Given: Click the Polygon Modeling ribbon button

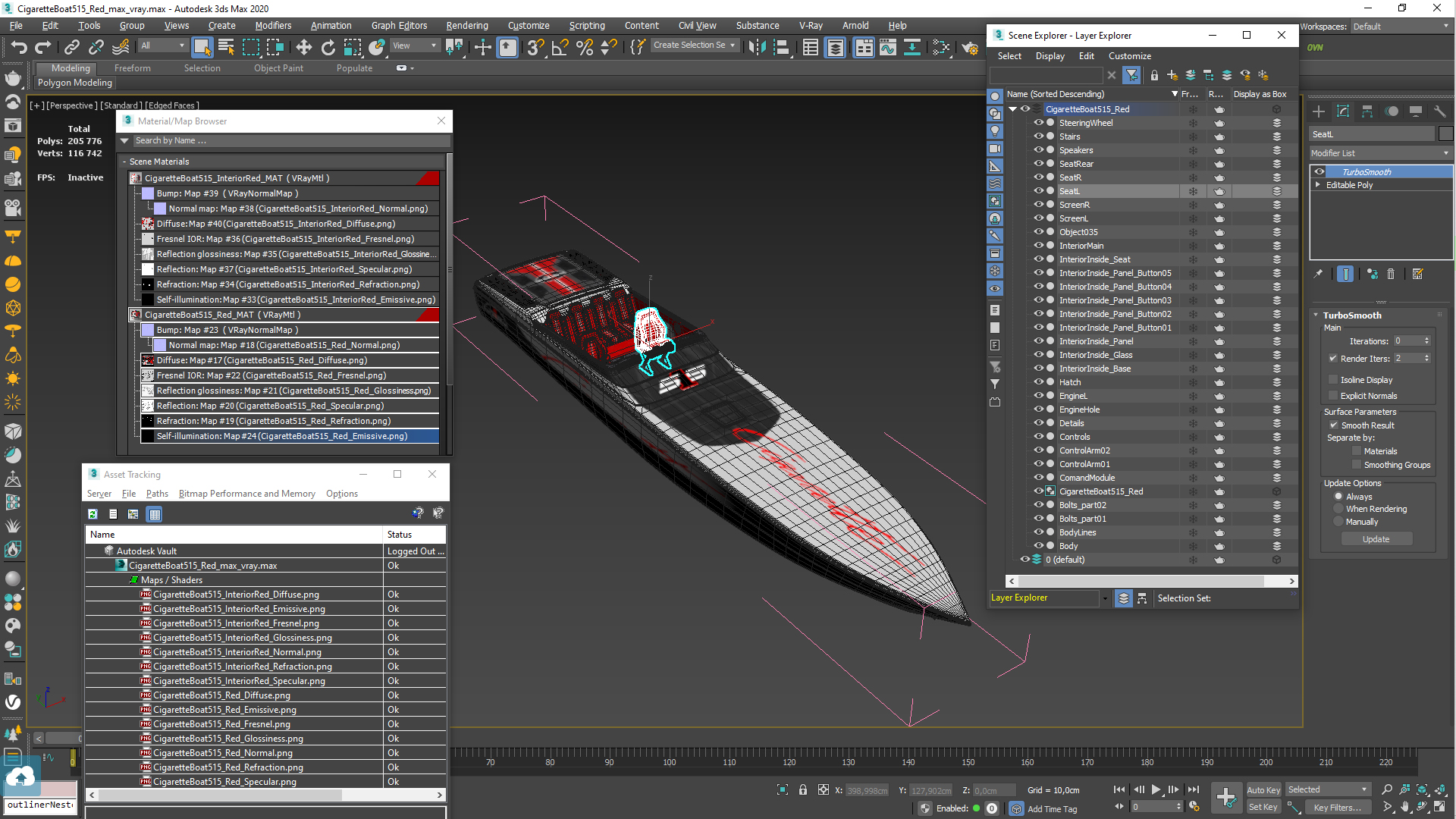Looking at the screenshot, I should tap(75, 83).
